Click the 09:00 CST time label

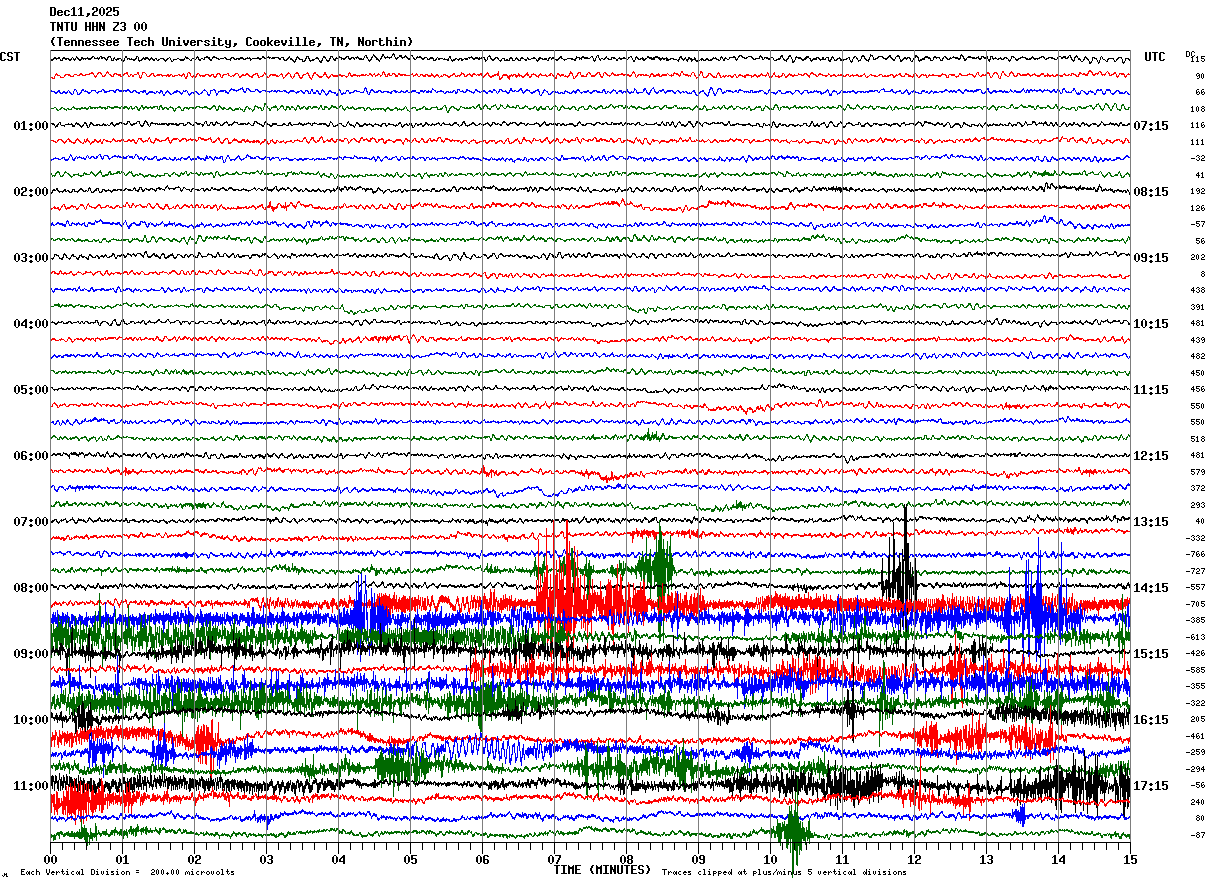coord(31,654)
